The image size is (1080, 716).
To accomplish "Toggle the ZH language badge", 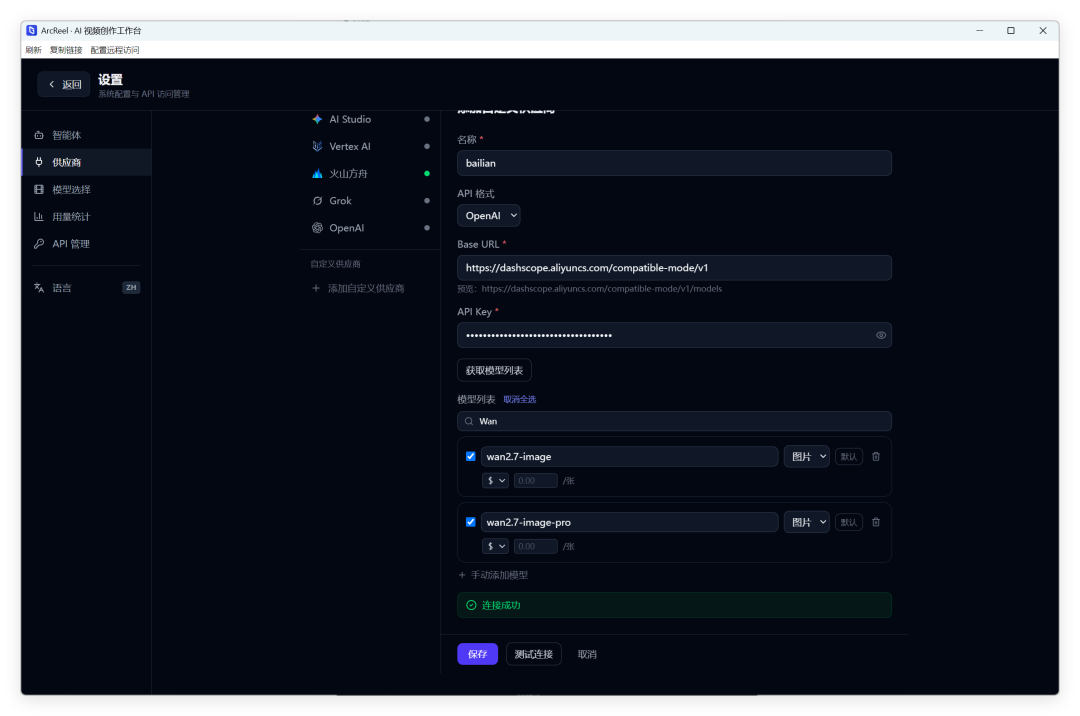I will (x=131, y=288).
